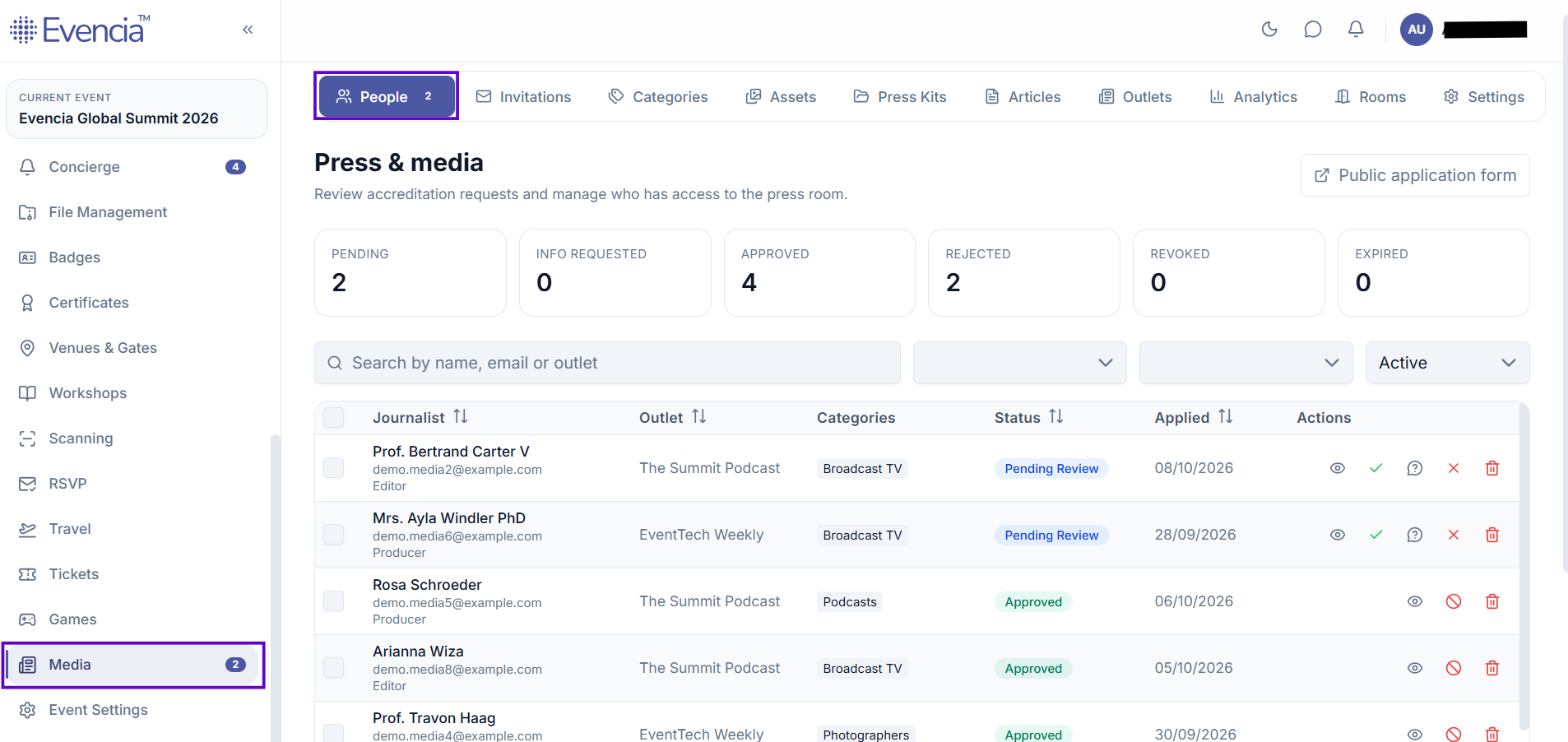
Task: Click the Pending count card
Action: click(x=410, y=272)
